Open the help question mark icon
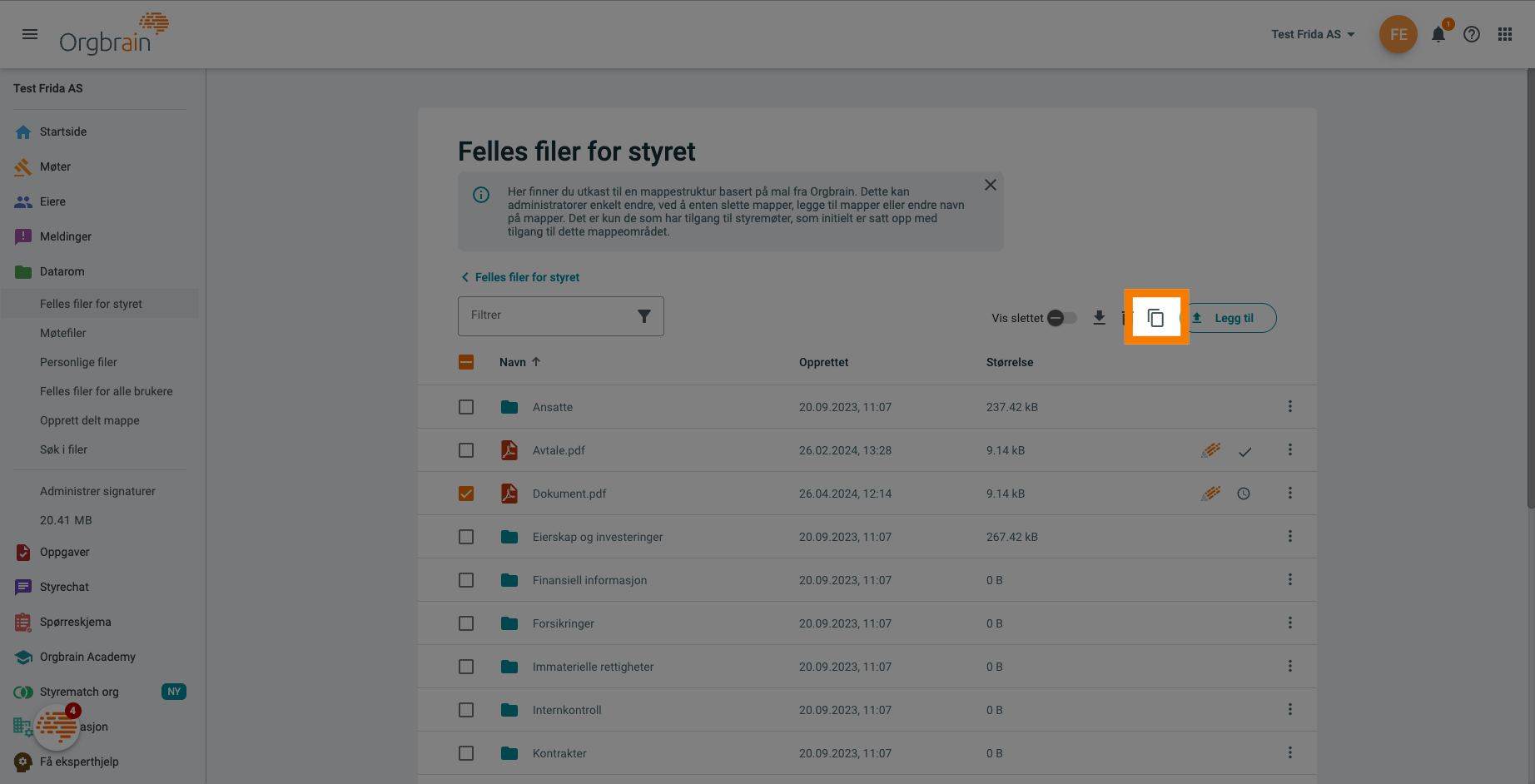The height and width of the screenshot is (784, 1535). pos(1472,34)
